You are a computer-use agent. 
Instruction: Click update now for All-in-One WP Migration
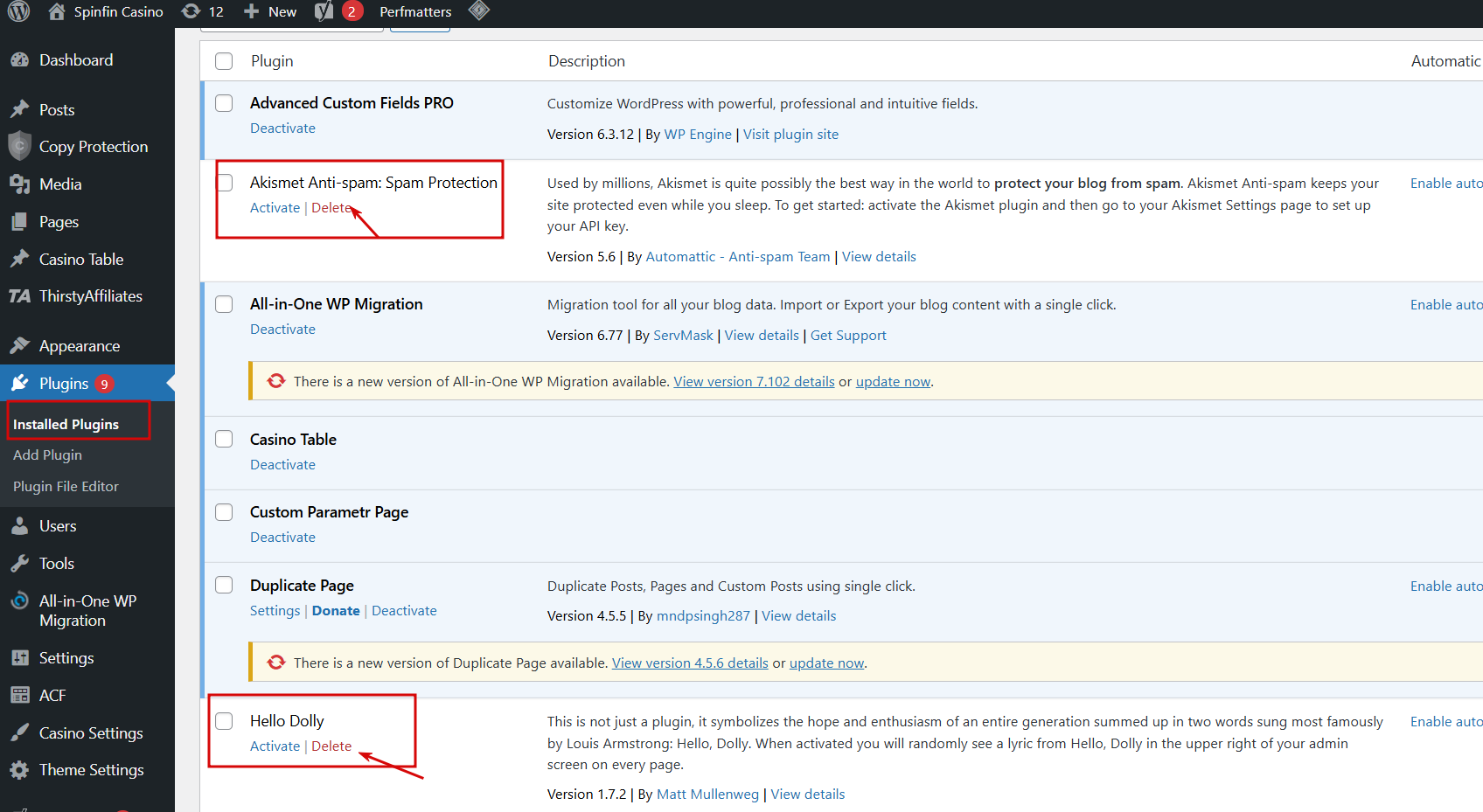pyautogui.click(x=893, y=382)
